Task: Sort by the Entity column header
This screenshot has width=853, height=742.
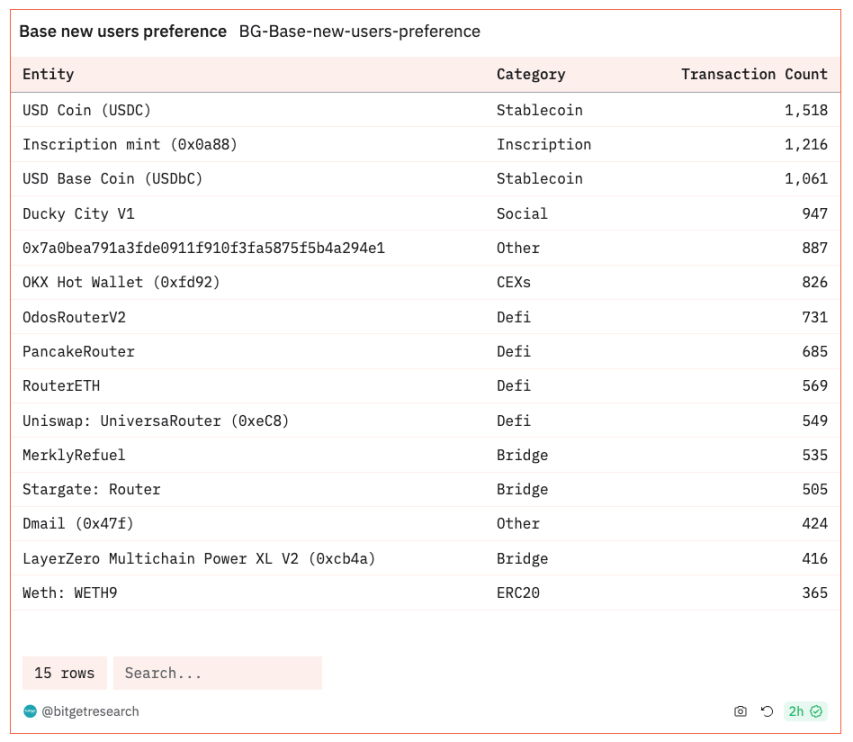Action: pos(48,74)
